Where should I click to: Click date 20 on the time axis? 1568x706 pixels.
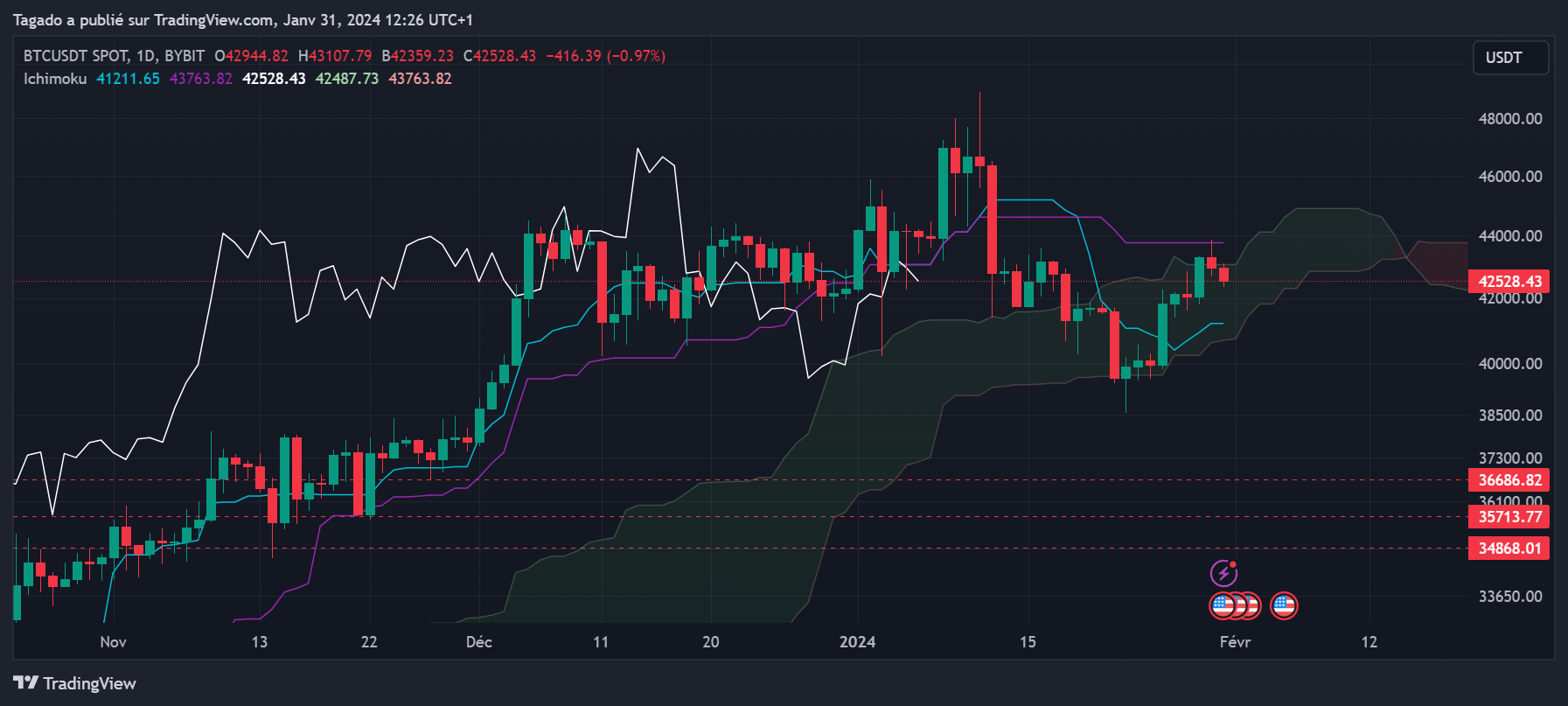(x=711, y=642)
